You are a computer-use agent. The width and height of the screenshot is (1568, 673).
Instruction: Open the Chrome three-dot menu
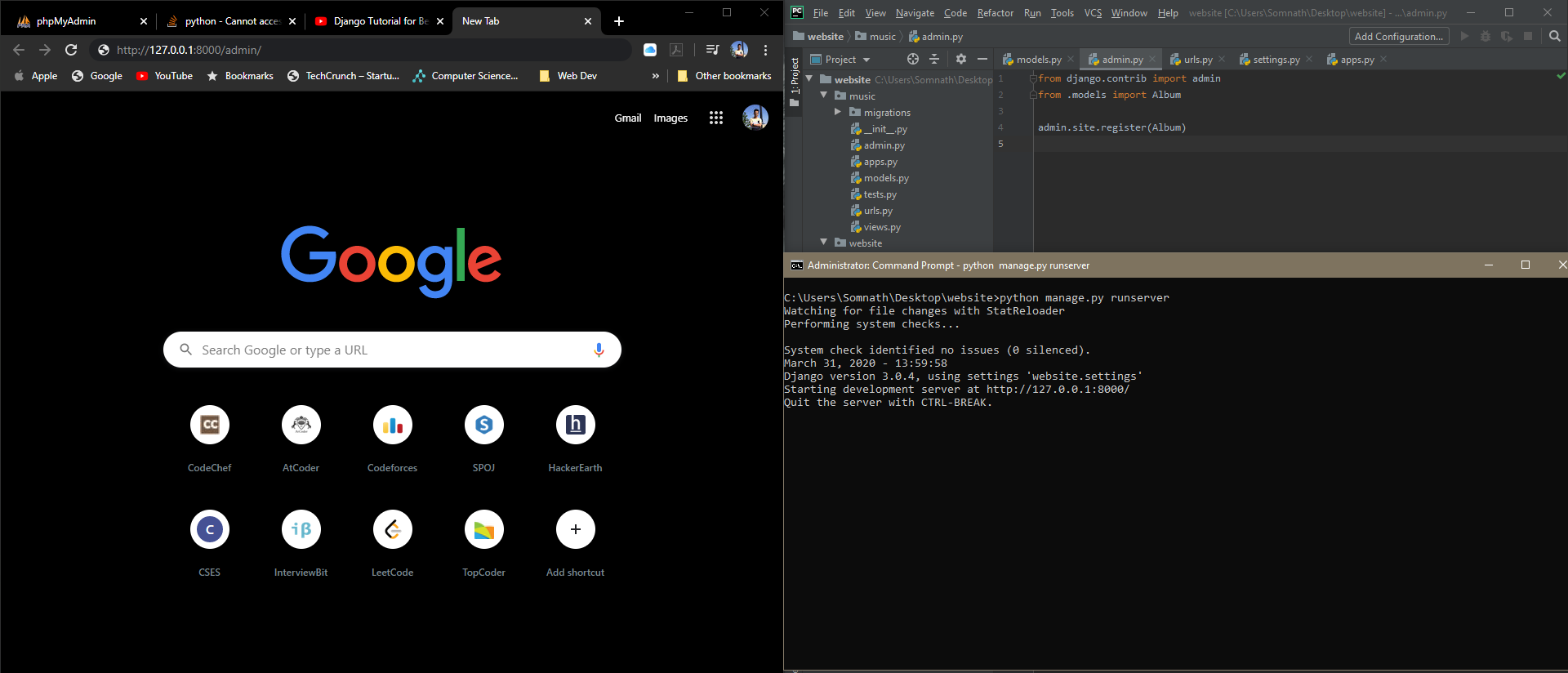(765, 50)
